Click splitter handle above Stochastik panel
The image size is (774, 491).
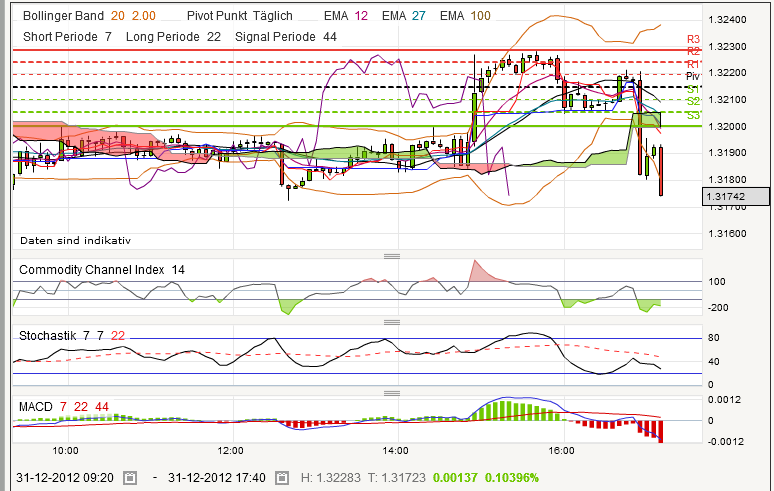391,323
